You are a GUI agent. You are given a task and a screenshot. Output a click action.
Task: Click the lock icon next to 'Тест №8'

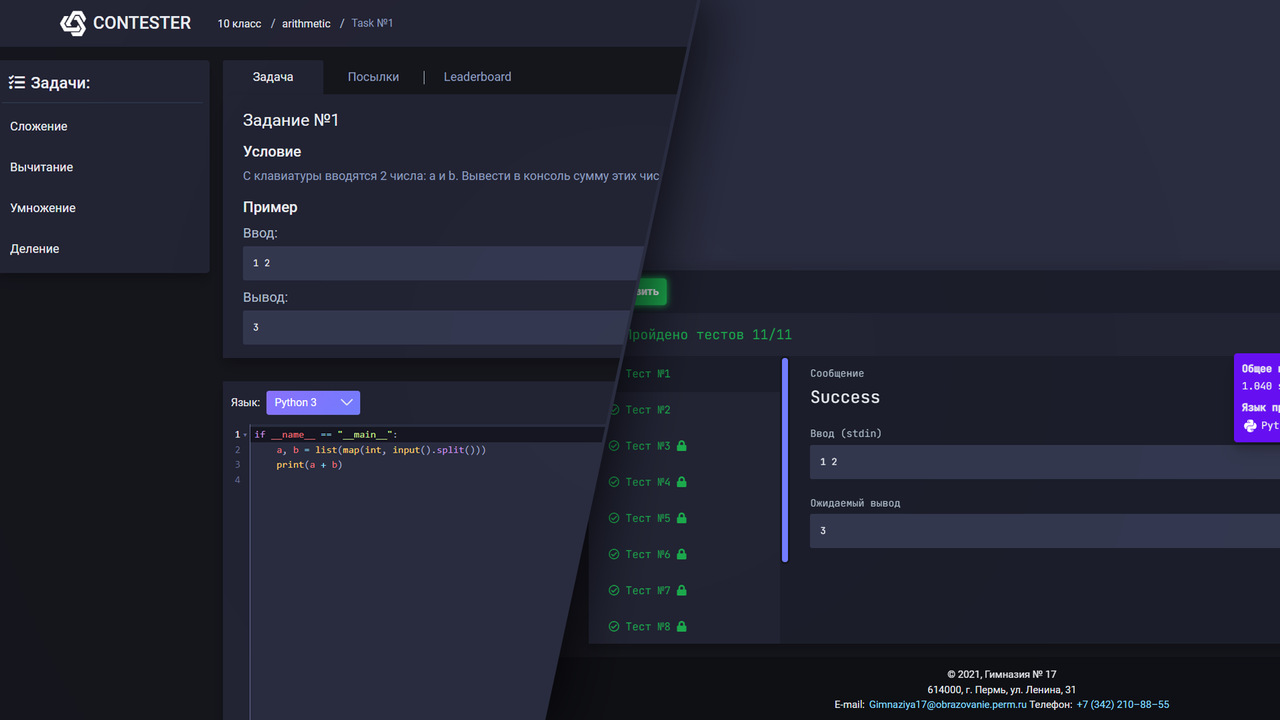click(x=682, y=626)
